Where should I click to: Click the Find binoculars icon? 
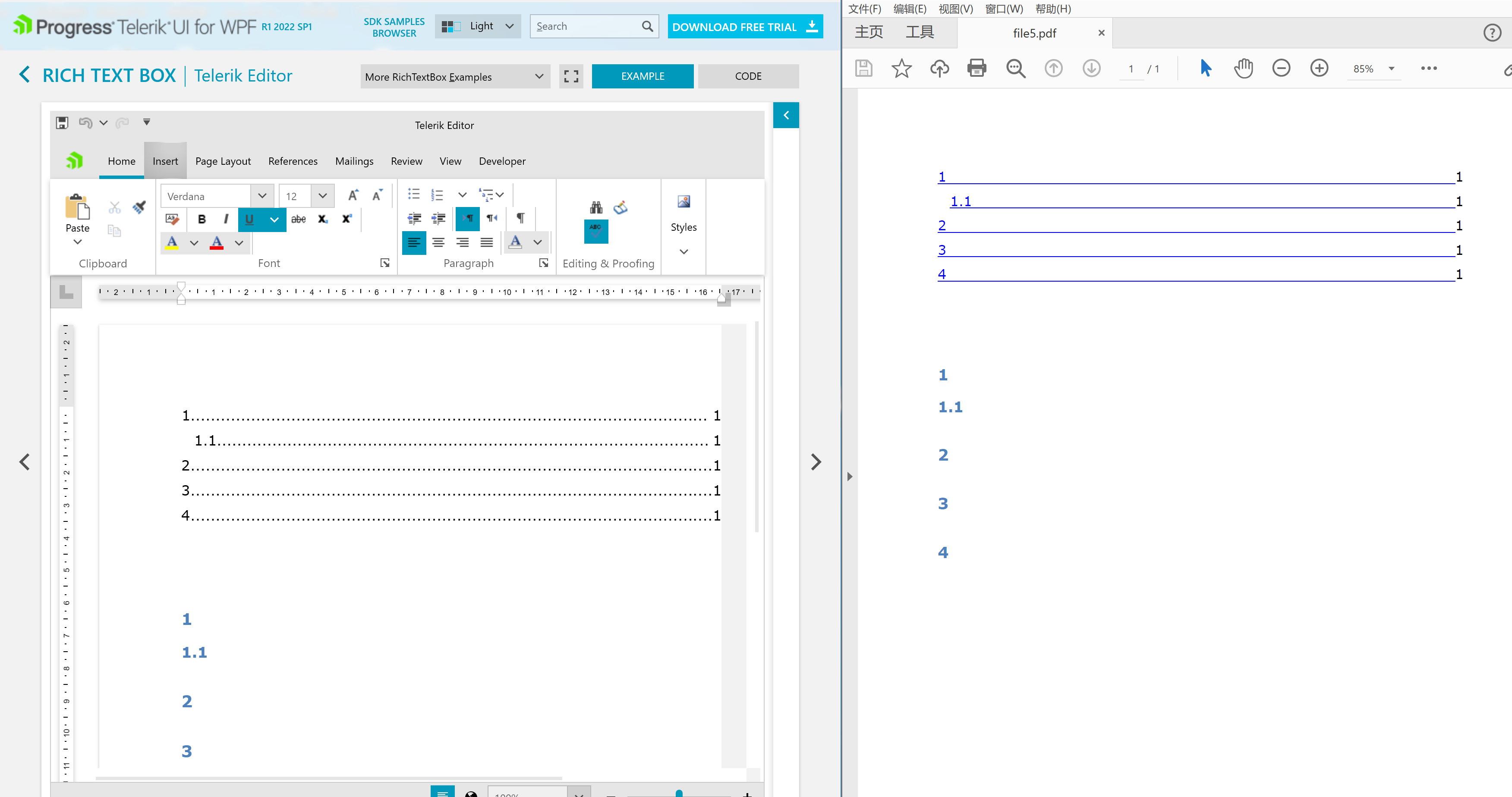click(596, 207)
